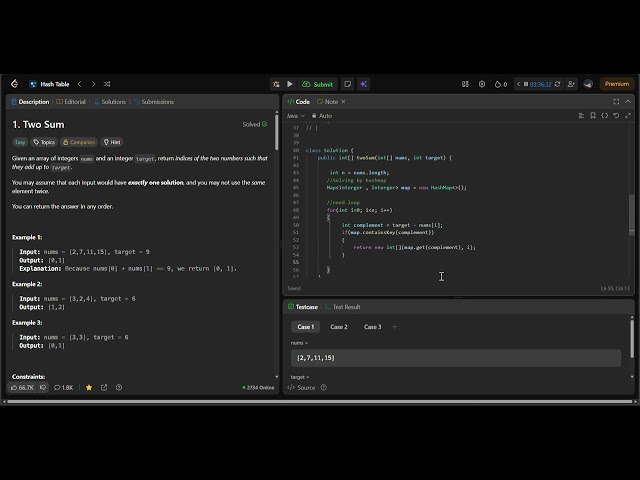This screenshot has width=640, height=480.
Task: Go to the previous problem arrow
Action: pos(80,84)
